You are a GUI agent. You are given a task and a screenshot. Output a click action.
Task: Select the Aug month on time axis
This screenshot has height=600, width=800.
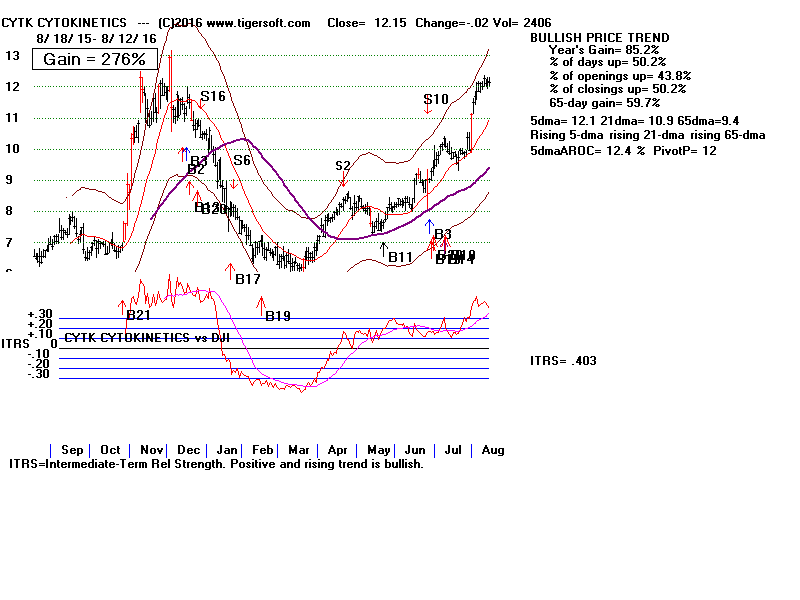[492, 450]
